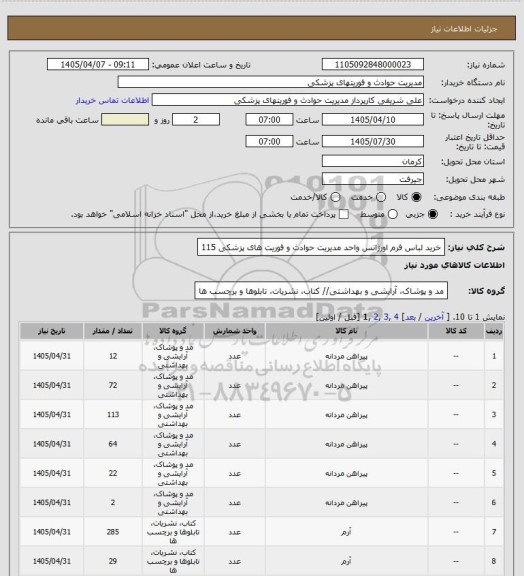Image resolution: width=524 pixels, height=576 pixels.
Task: Click quantity 12 in row 1
Action: pyautogui.click(x=113, y=356)
